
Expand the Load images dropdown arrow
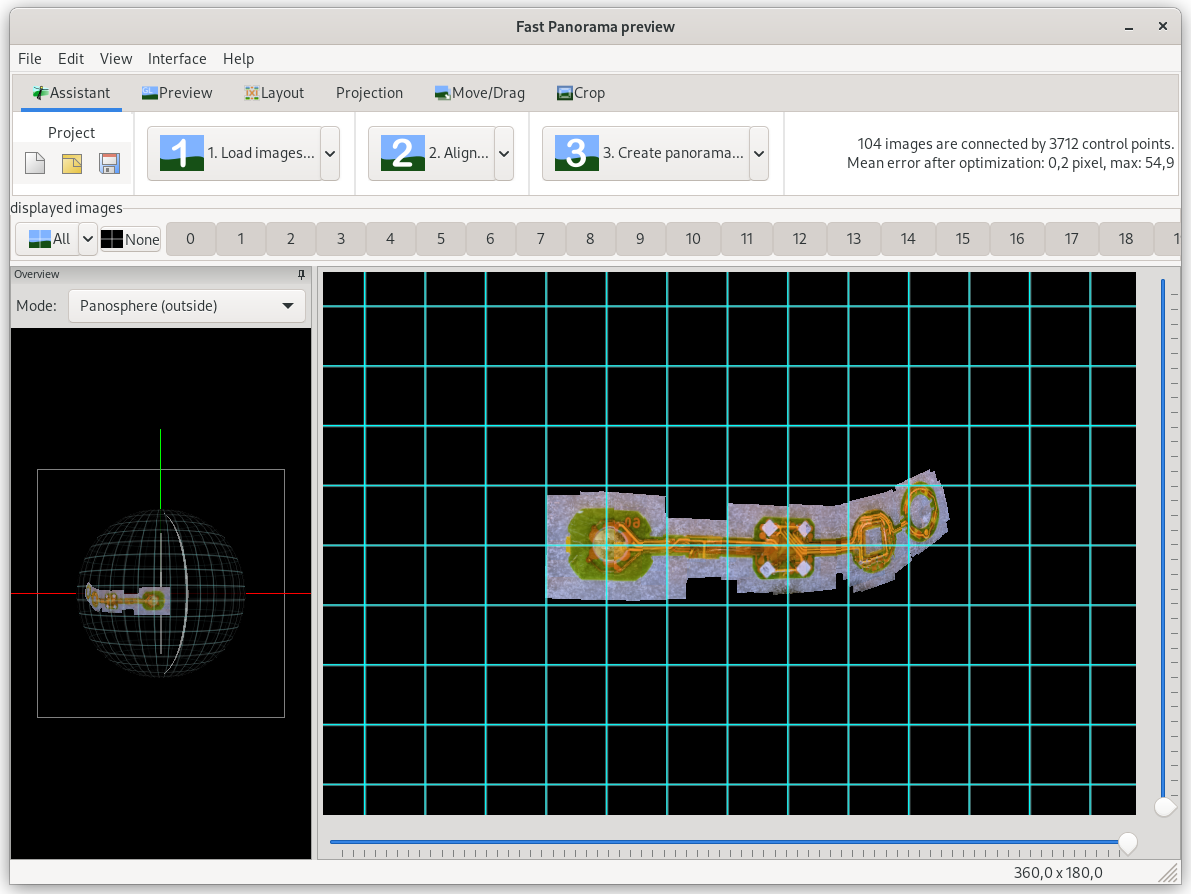pyautogui.click(x=330, y=153)
